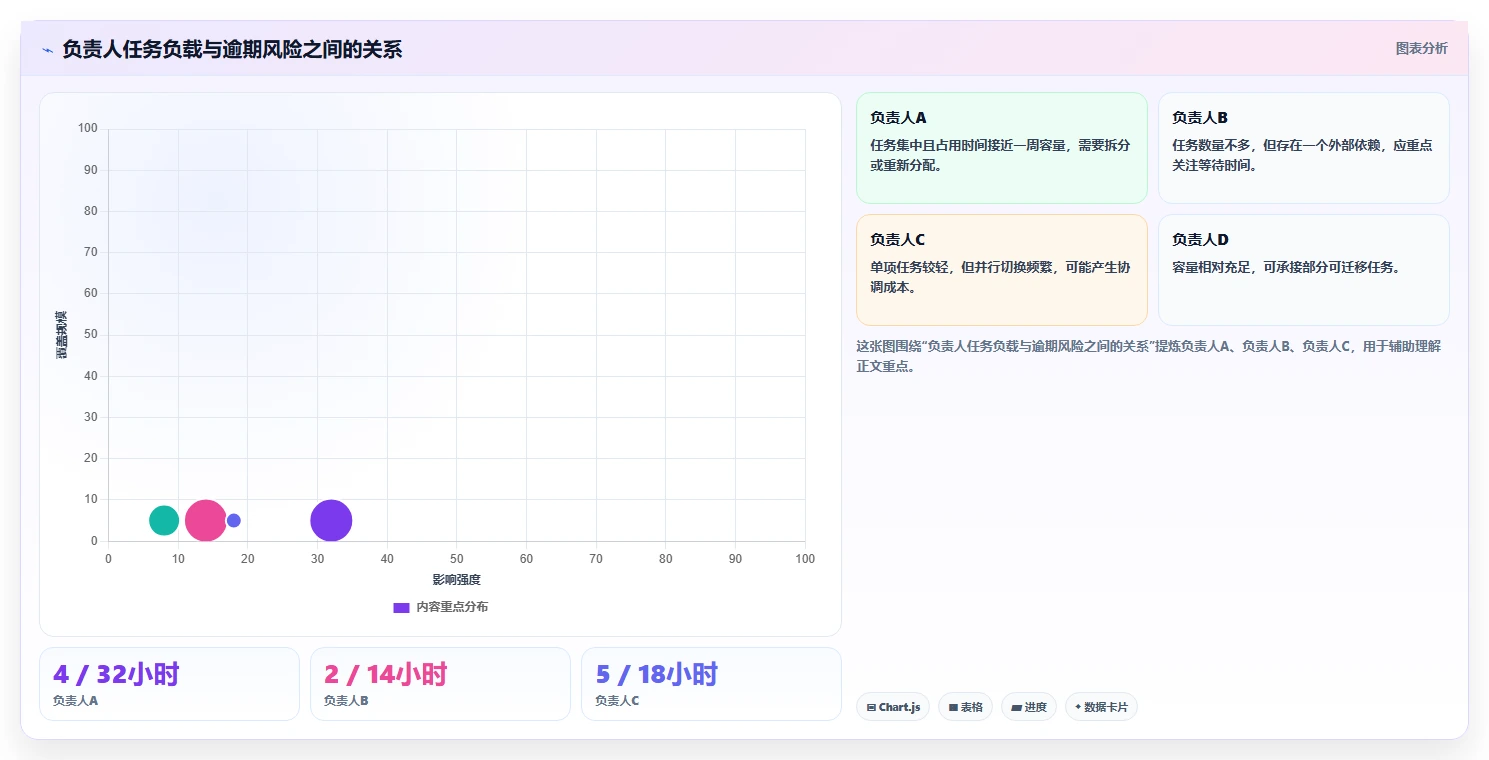Click the 负责人B label under 2 / 14小时
1489x760 pixels.
click(346, 701)
